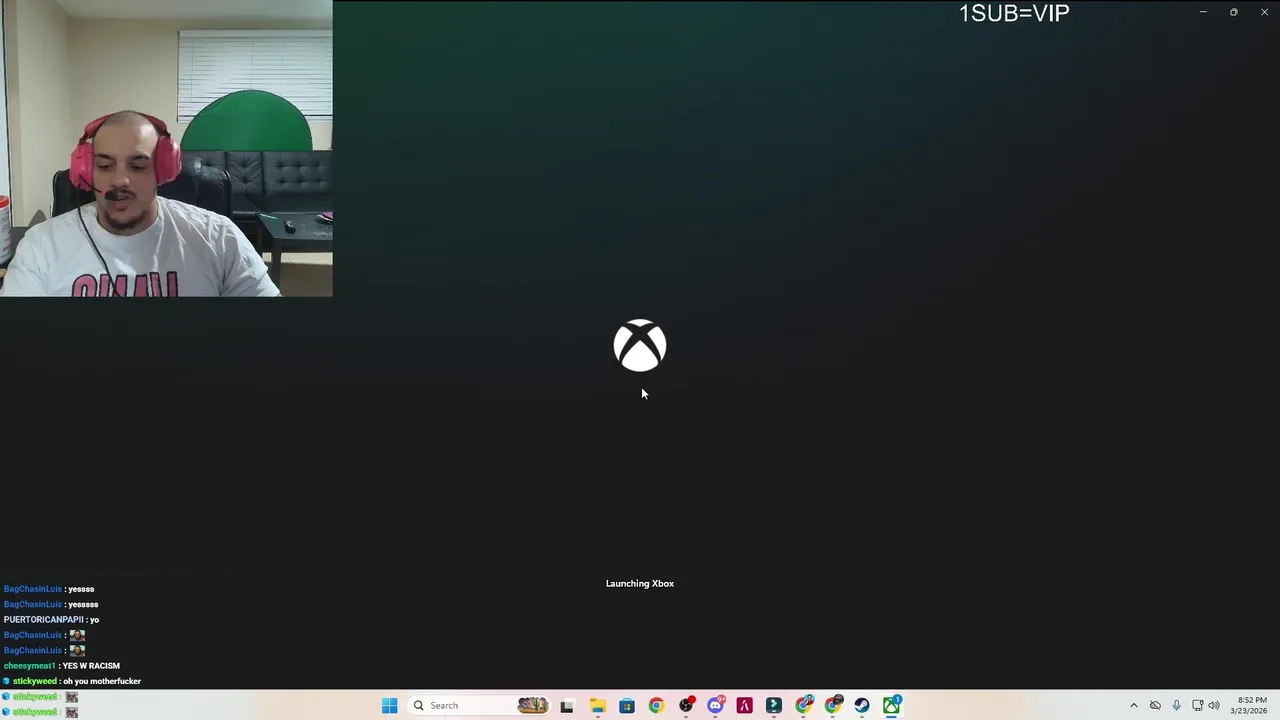The image size is (1280, 720).
Task: Open the red letter-A app in taskbar
Action: click(744, 705)
